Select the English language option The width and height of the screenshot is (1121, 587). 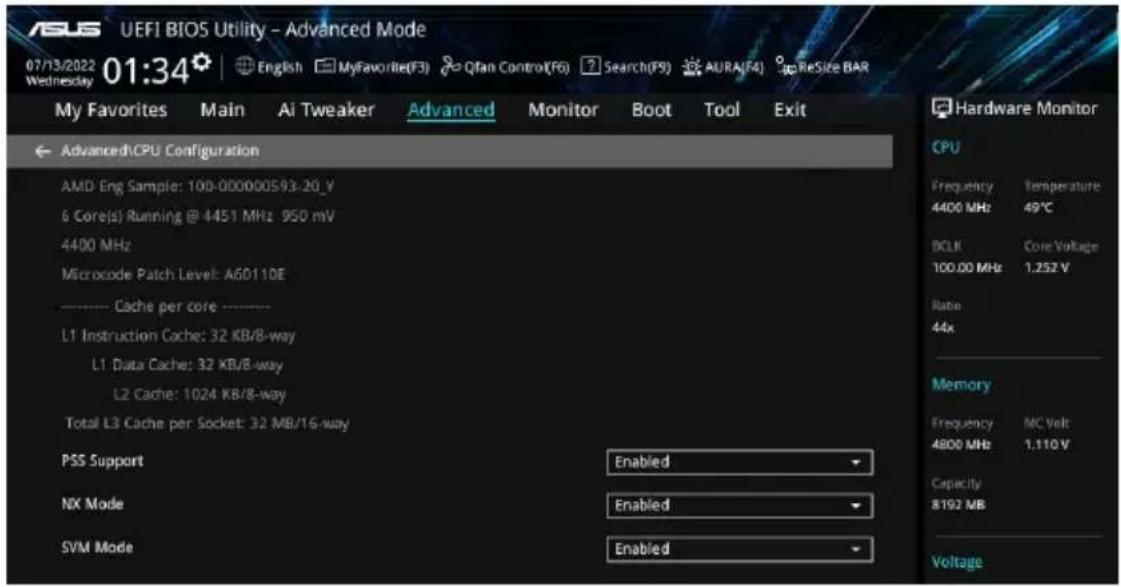tap(280, 67)
